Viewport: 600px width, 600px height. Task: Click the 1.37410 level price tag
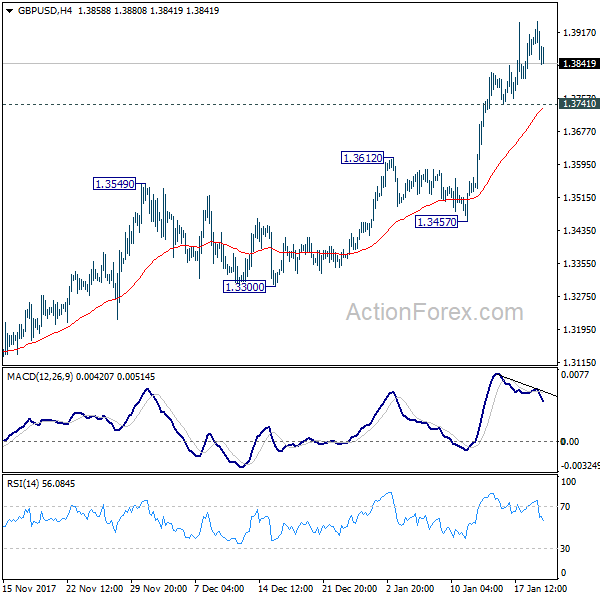[579, 104]
